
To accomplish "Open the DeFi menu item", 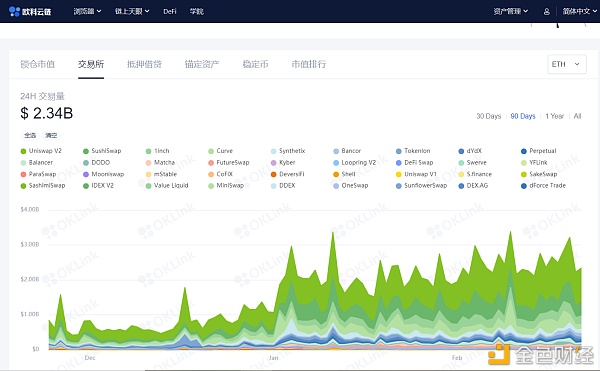I will (170, 11).
